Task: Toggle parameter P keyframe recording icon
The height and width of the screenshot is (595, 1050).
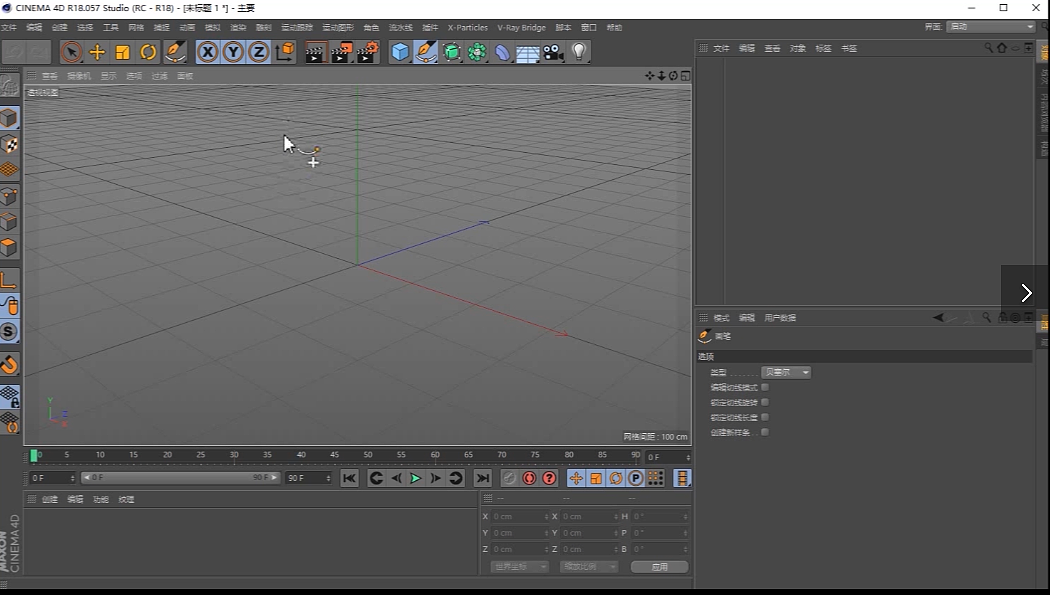Action: click(x=635, y=478)
